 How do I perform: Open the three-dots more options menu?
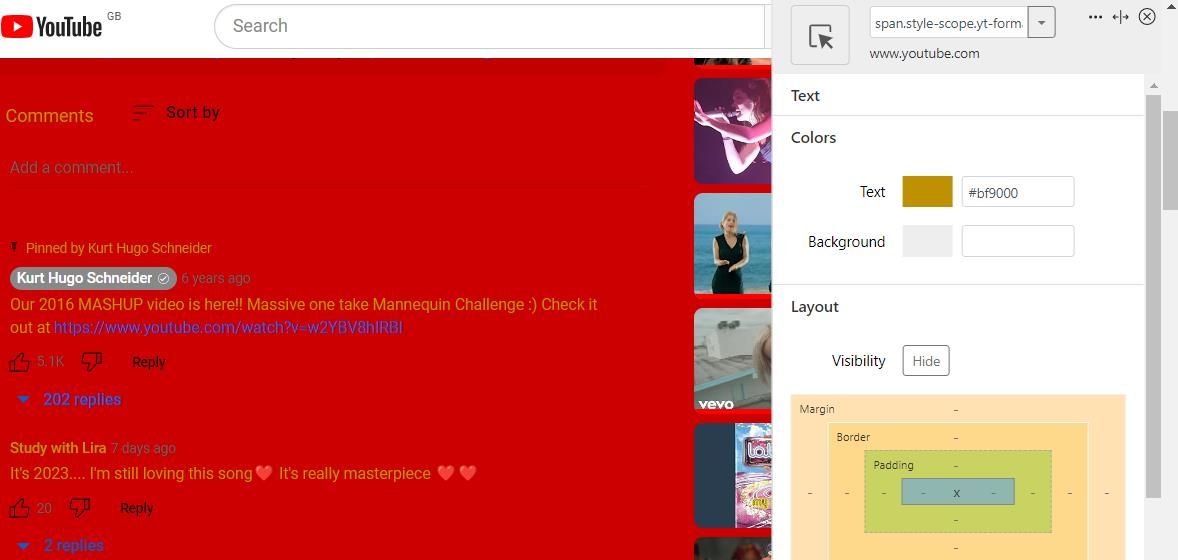point(1095,17)
